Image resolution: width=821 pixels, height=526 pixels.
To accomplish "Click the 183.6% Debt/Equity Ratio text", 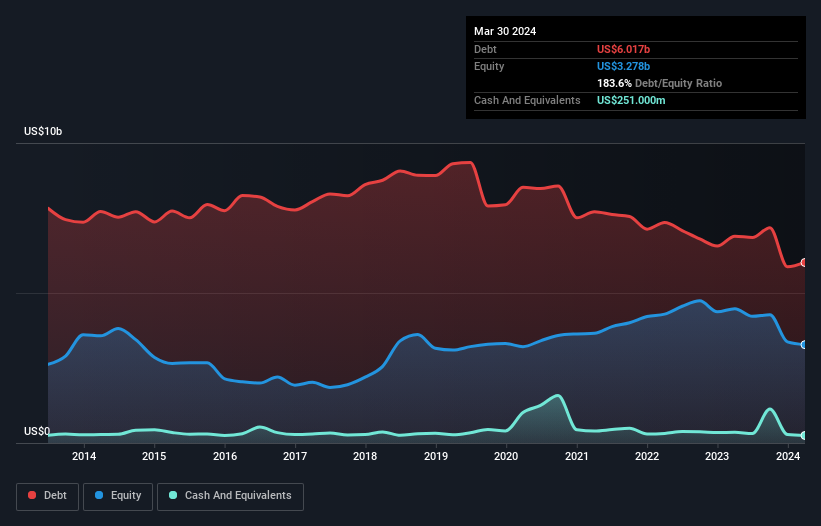I will coord(659,83).
